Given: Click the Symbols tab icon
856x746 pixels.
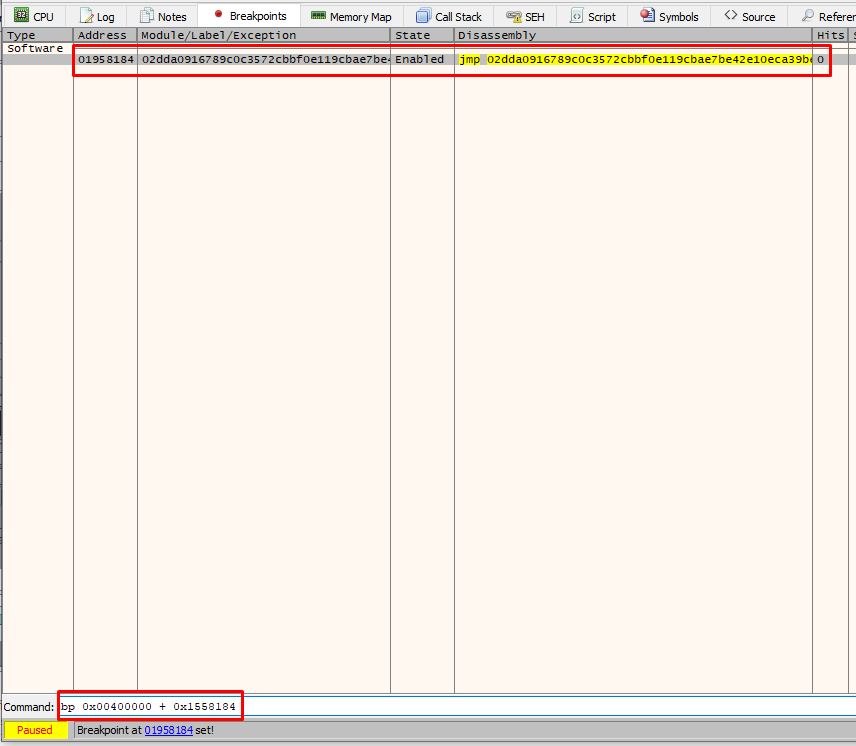Looking at the screenshot, I should (x=647, y=15).
